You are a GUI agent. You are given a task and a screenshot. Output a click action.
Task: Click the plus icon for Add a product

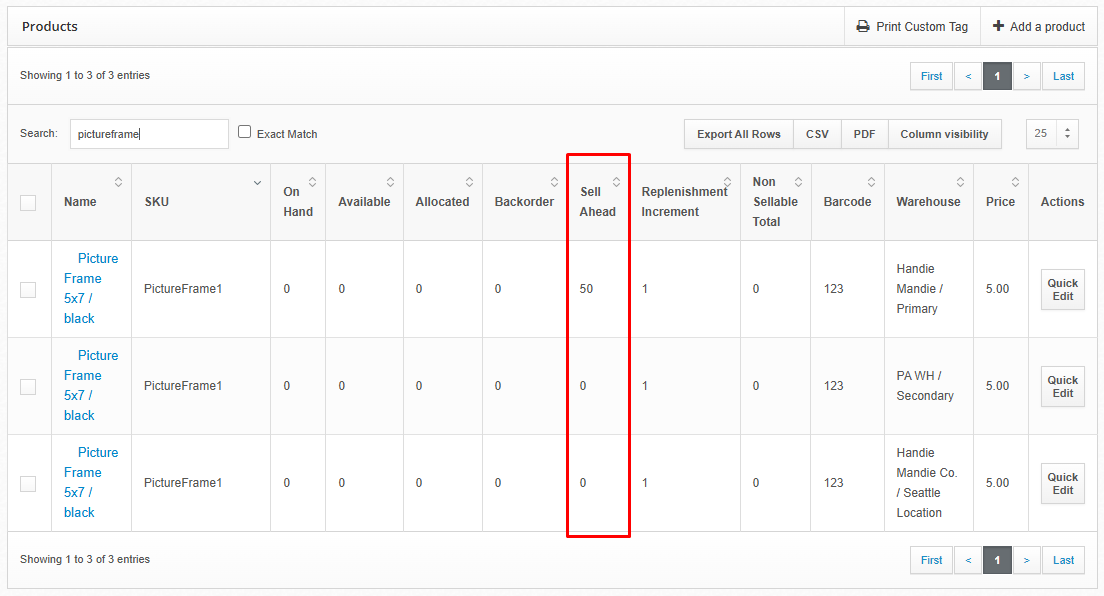coord(998,27)
